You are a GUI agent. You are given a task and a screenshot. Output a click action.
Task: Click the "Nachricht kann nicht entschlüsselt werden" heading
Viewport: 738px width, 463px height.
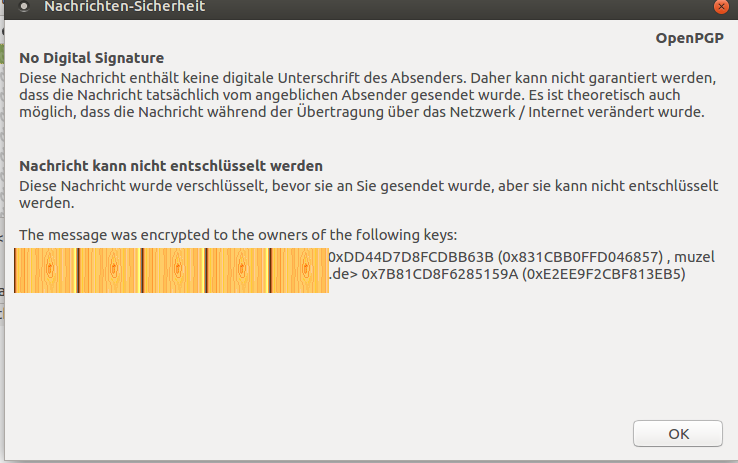pos(171,165)
